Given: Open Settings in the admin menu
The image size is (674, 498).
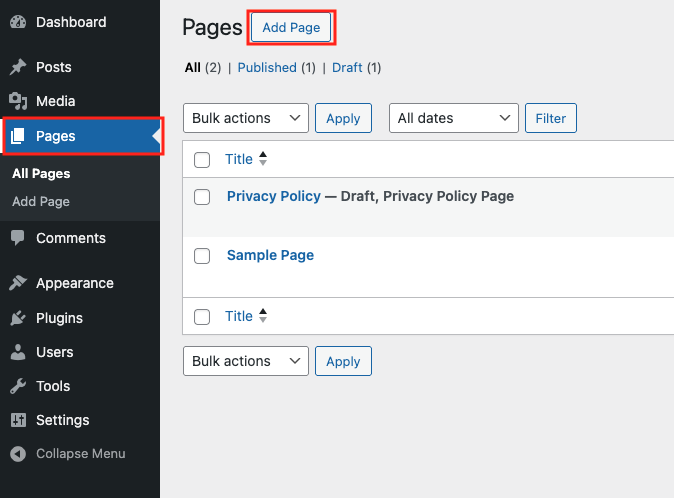Looking at the screenshot, I should (62, 420).
